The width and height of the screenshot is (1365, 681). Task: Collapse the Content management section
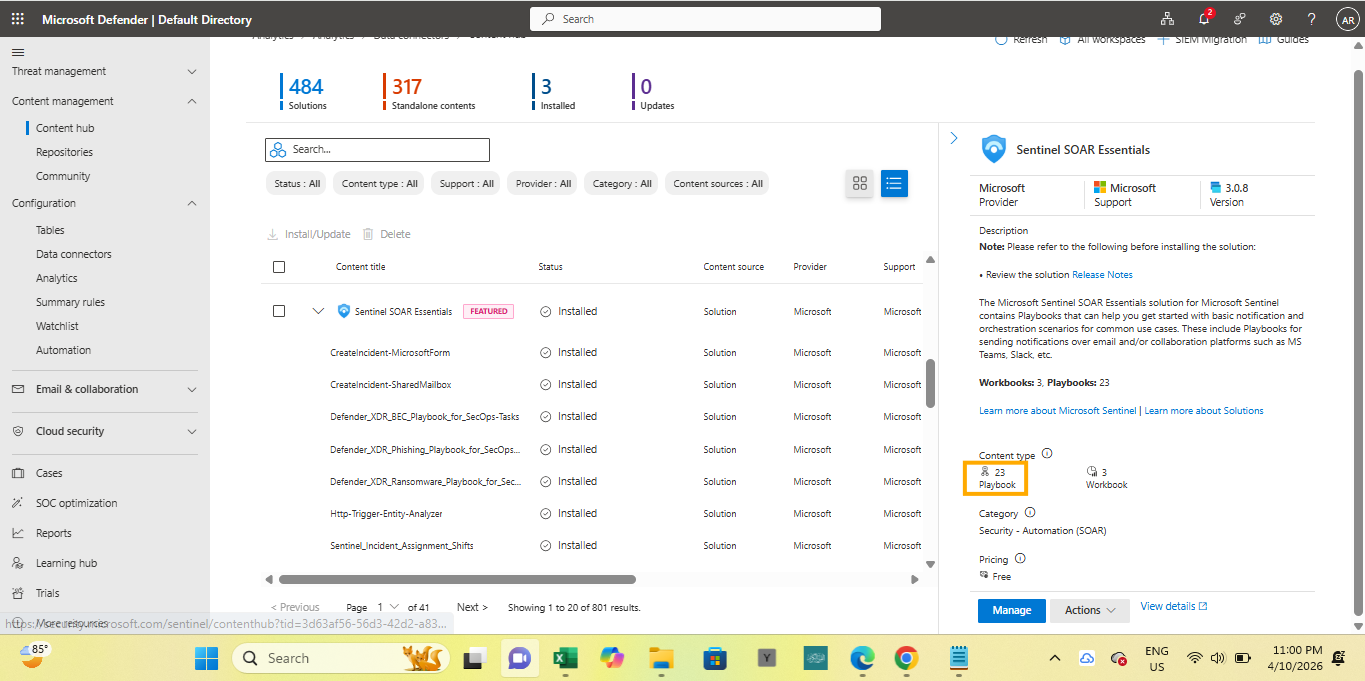click(x=192, y=101)
